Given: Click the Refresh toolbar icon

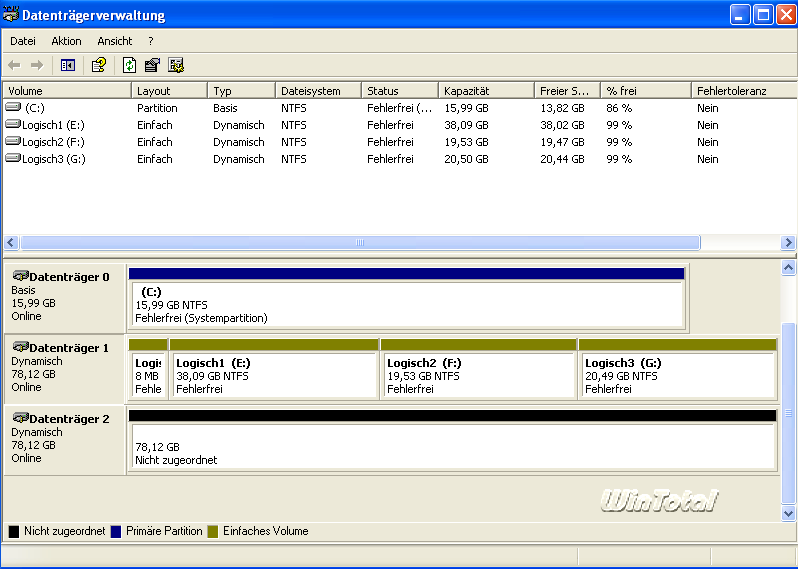Looking at the screenshot, I should 129,65.
